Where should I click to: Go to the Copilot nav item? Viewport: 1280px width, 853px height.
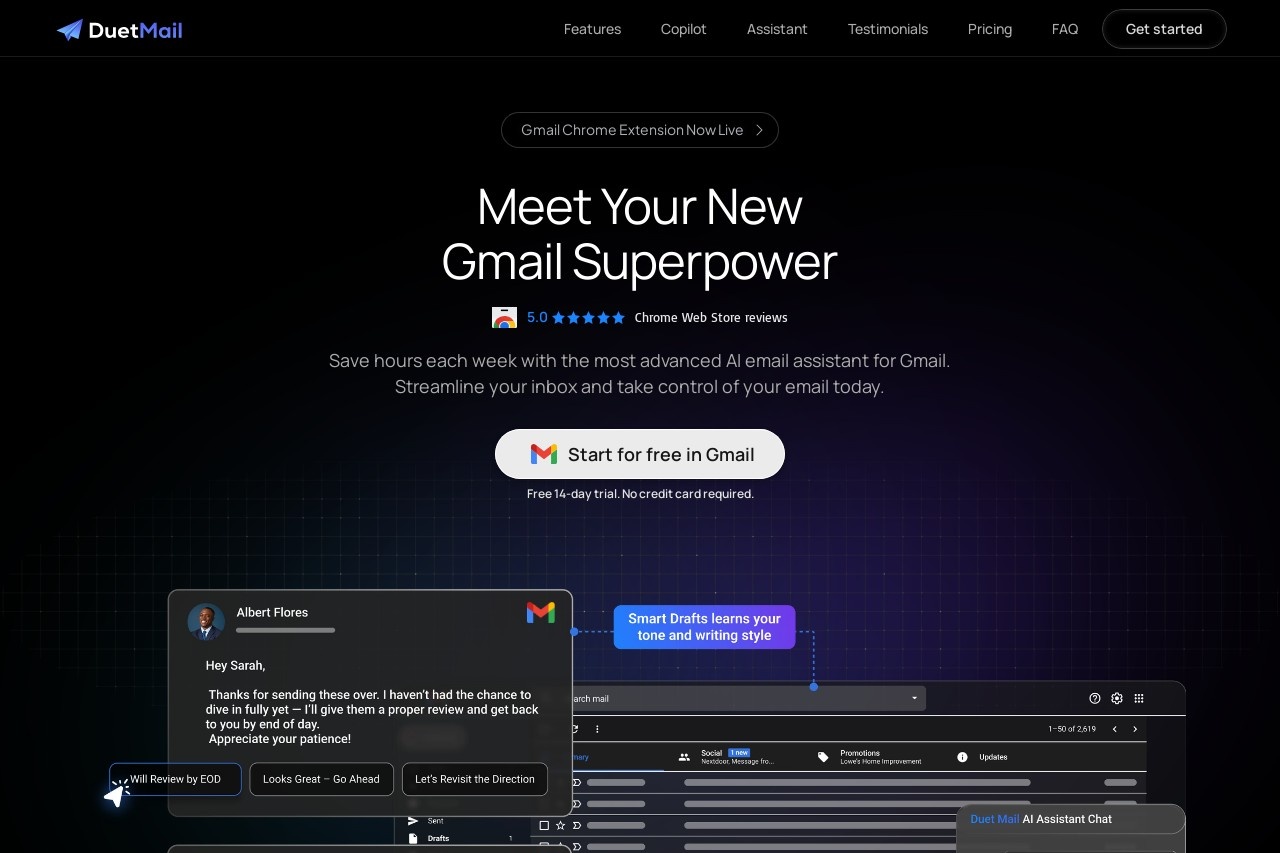click(684, 29)
